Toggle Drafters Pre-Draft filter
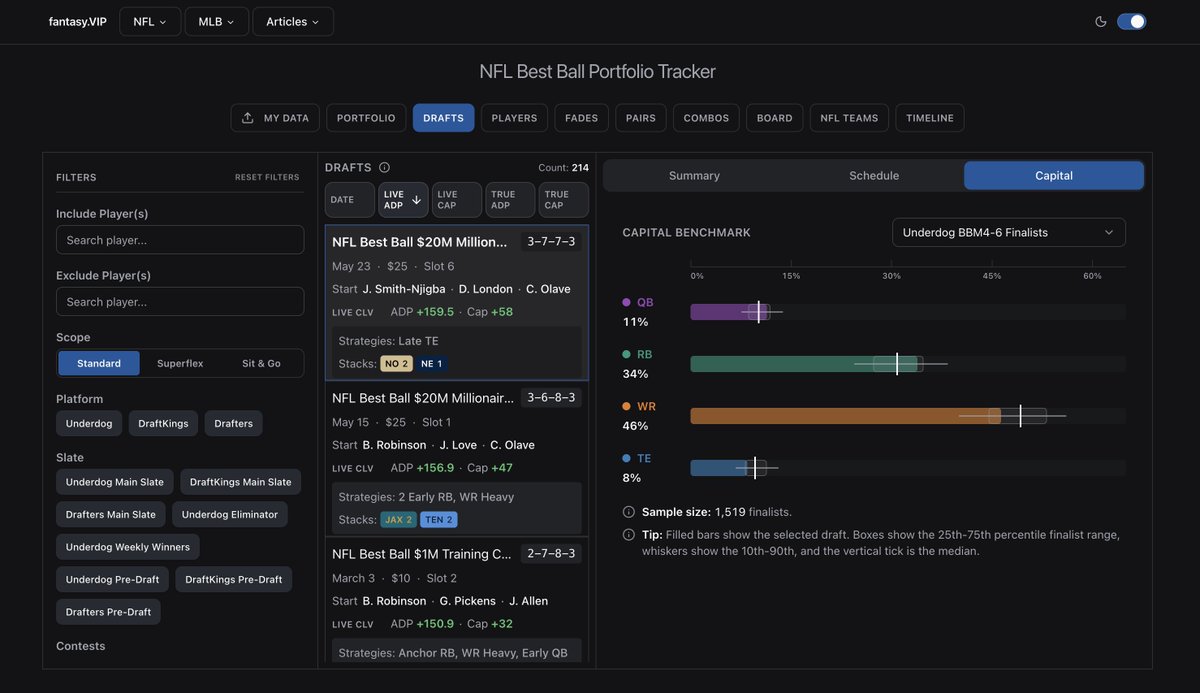1200x693 pixels. pyautogui.click(x=108, y=612)
